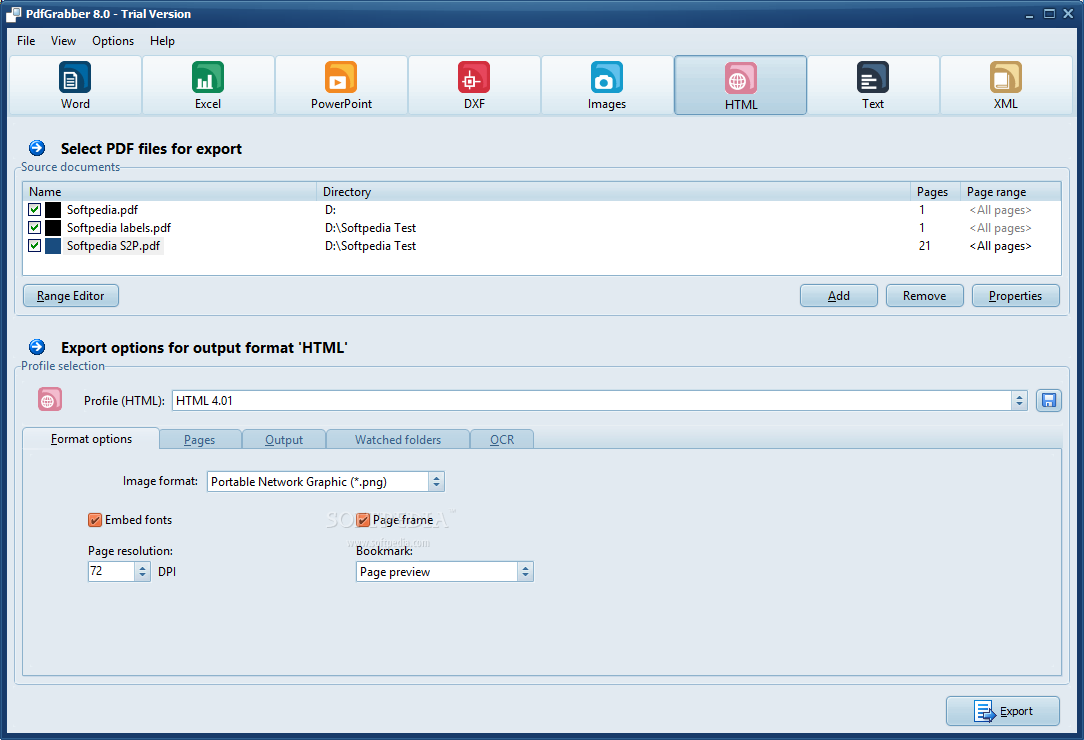The height and width of the screenshot is (740, 1084).
Task: Open the Bookmark dropdown
Action: 525,571
